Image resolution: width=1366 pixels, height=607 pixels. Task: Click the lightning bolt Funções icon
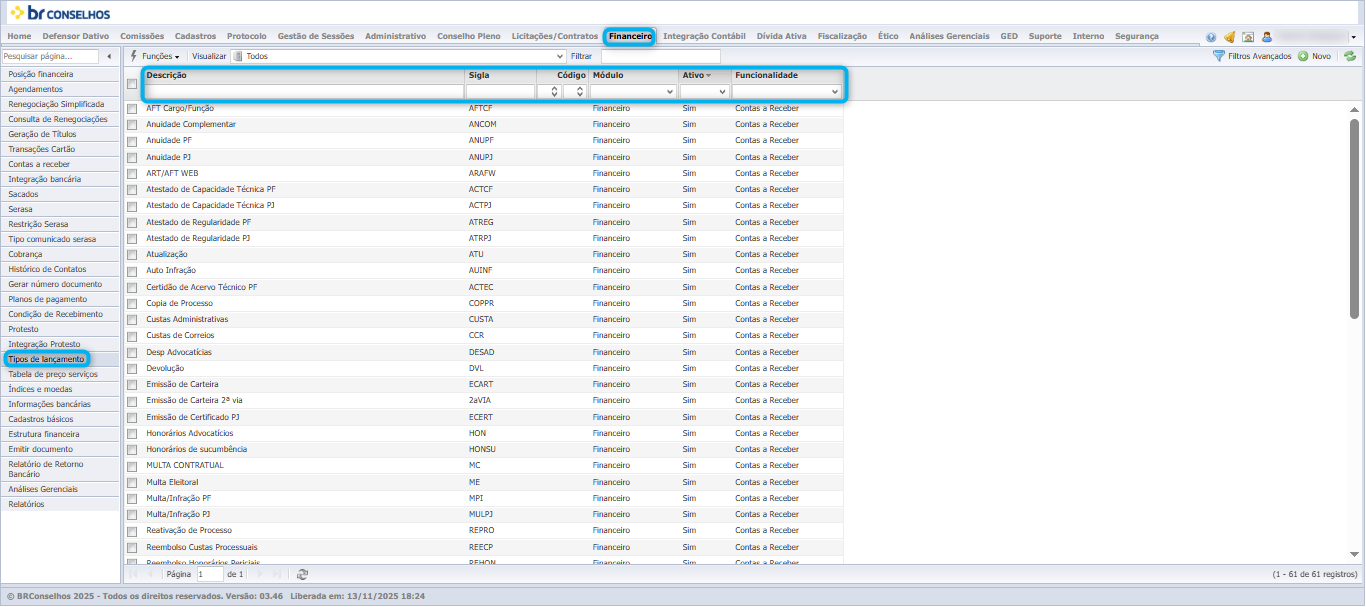click(134, 56)
